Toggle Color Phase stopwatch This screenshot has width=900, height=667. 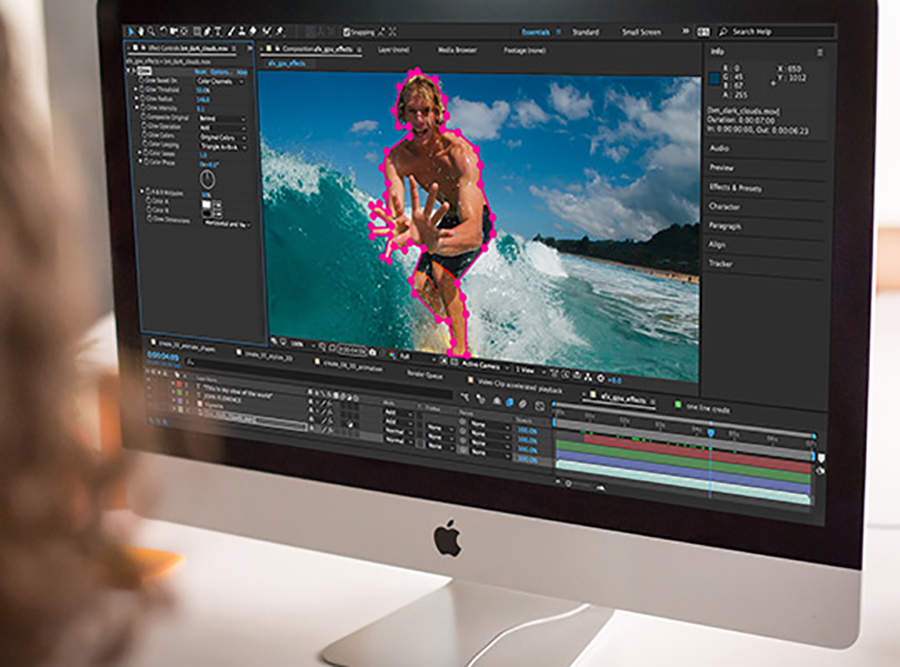click(x=148, y=162)
